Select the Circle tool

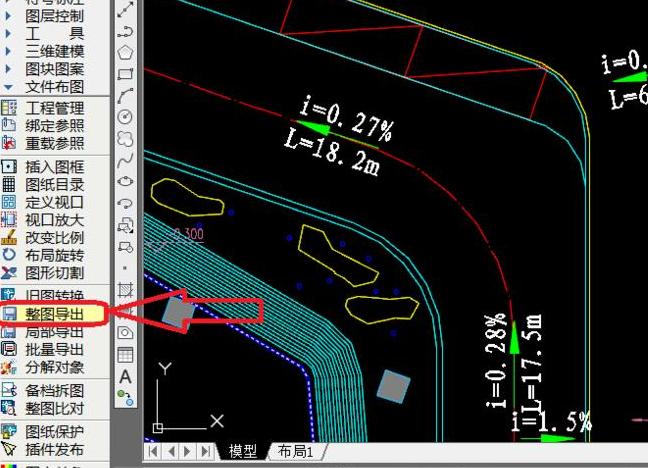pyautogui.click(x=126, y=117)
